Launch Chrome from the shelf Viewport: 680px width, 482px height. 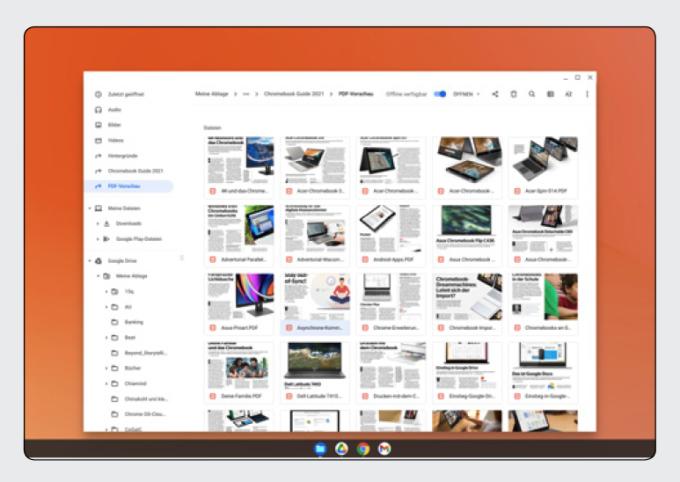click(363, 449)
